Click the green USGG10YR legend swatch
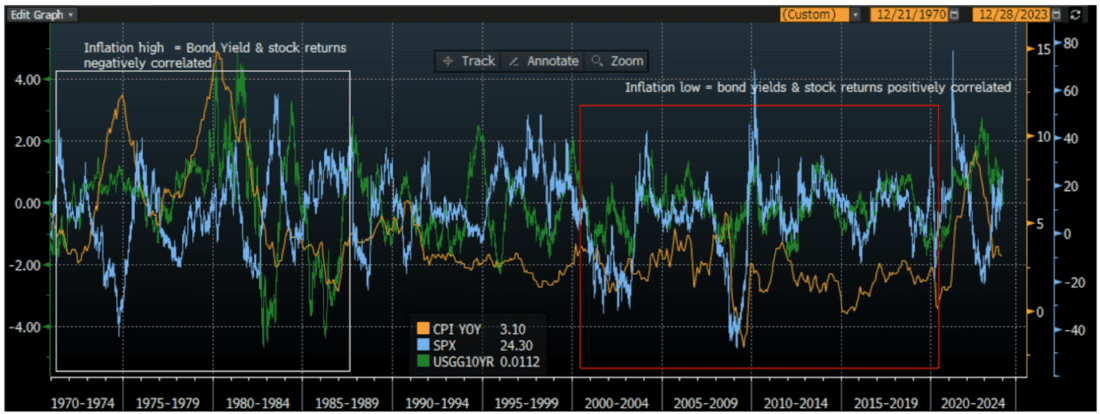 (421, 360)
